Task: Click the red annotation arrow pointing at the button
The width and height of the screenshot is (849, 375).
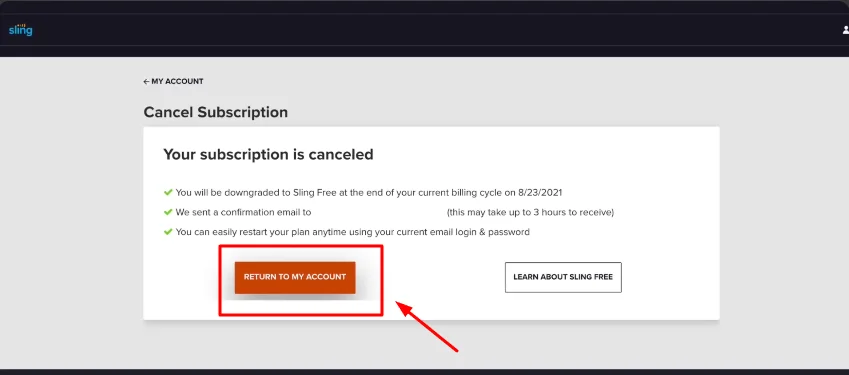Action: [428, 326]
